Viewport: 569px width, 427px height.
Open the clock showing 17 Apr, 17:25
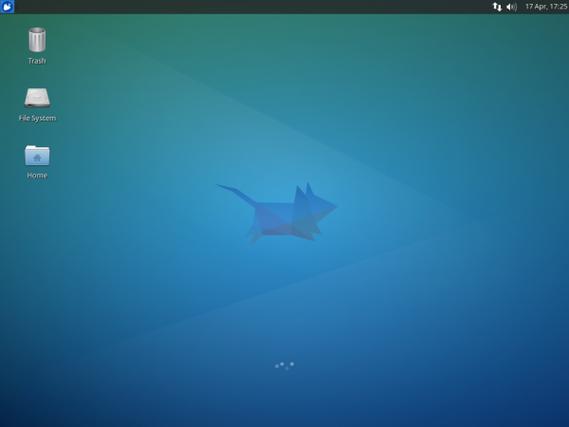(x=546, y=7)
